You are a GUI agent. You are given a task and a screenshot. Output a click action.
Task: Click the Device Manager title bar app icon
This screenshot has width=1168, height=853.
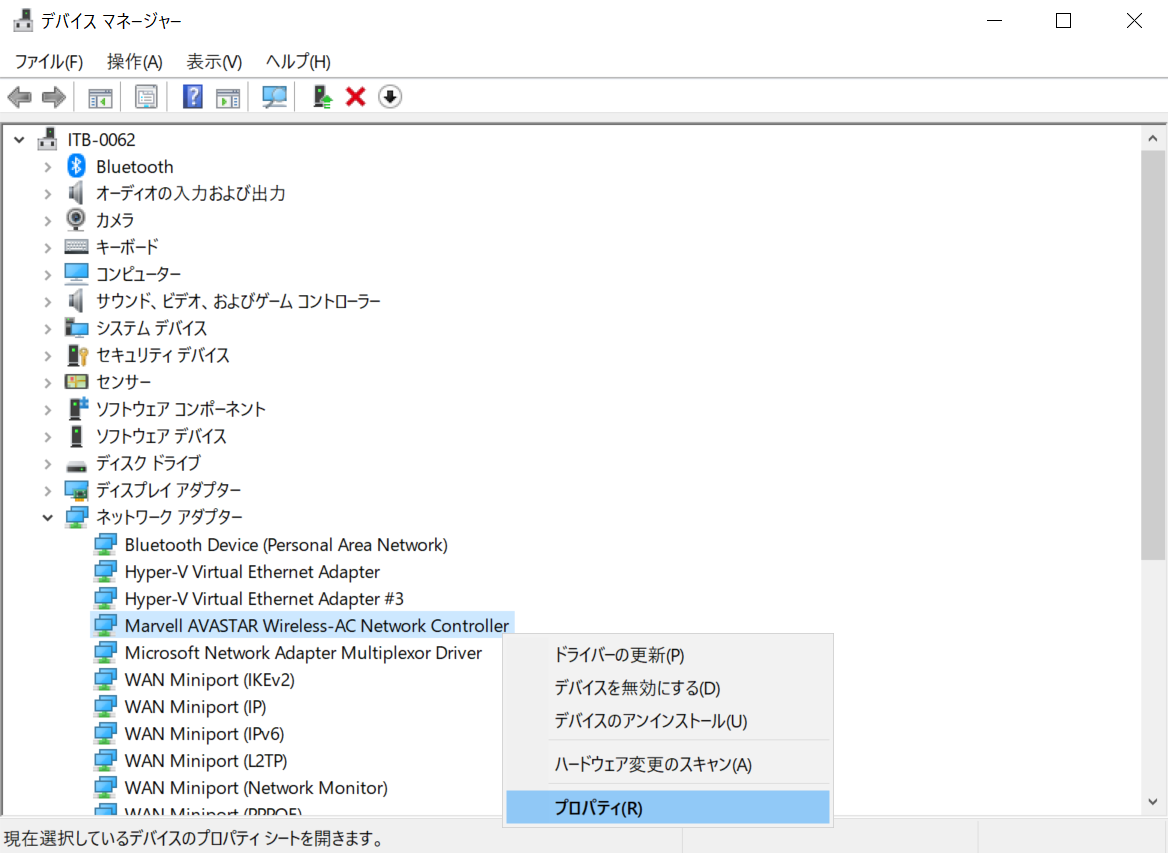coord(22,21)
